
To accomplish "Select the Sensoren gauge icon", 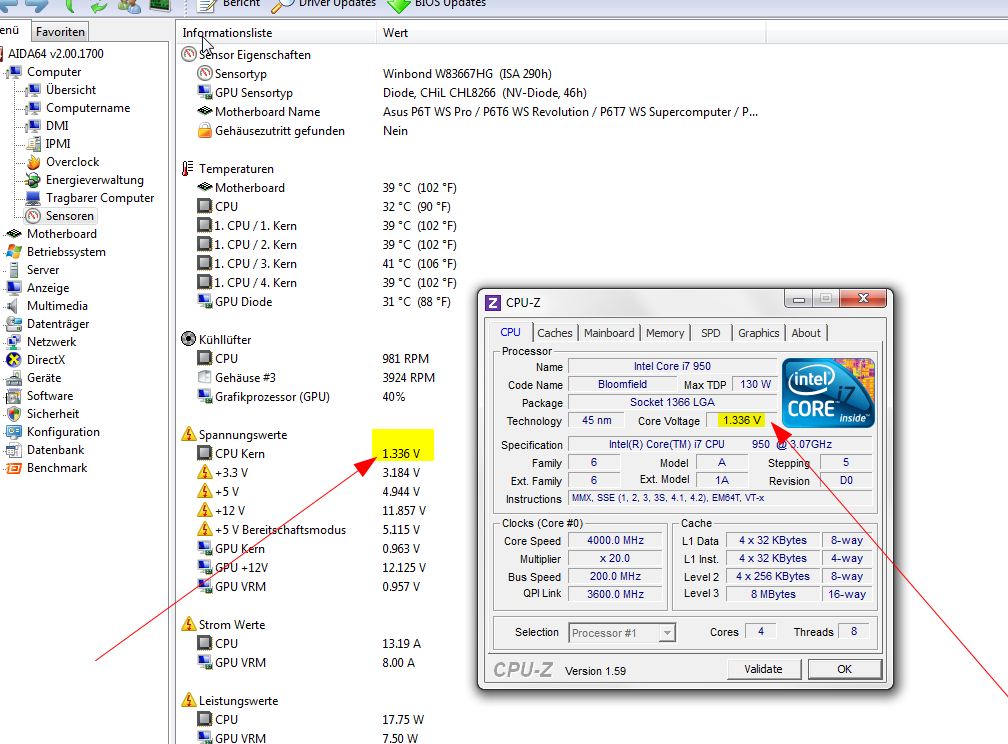I will [33, 216].
